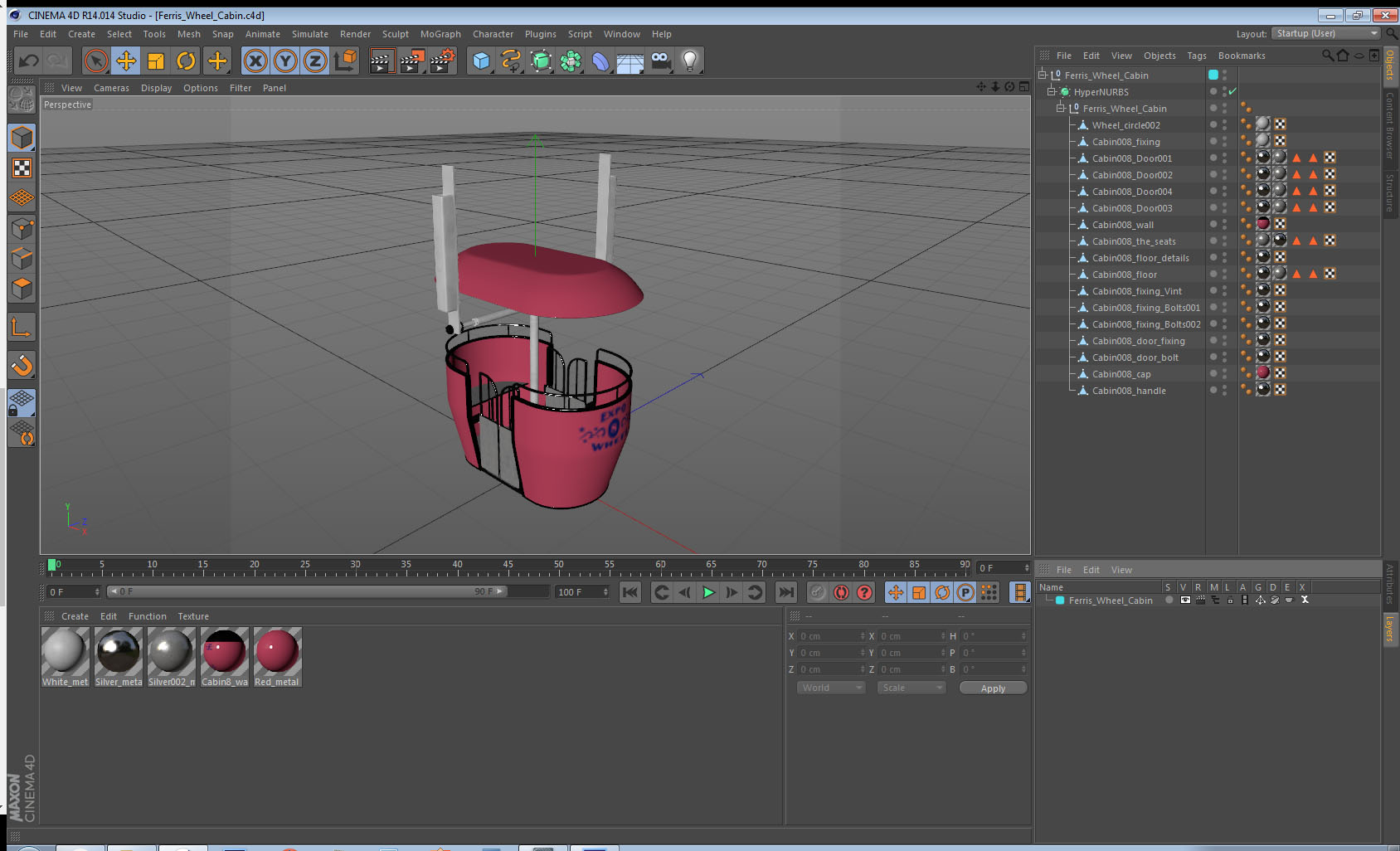Screen dimensions: 1400x851
Task: Play the animation forward
Action: tap(708, 592)
